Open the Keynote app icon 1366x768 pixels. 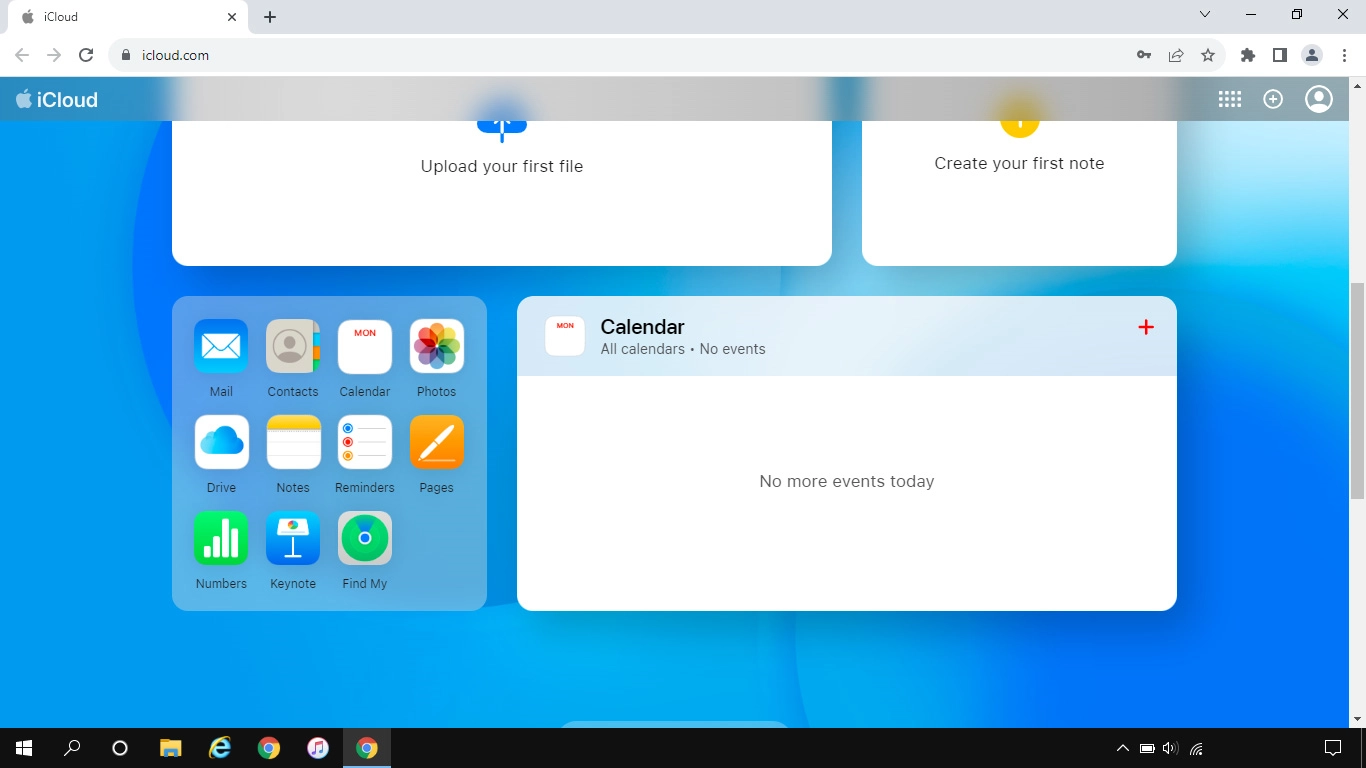point(293,538)
